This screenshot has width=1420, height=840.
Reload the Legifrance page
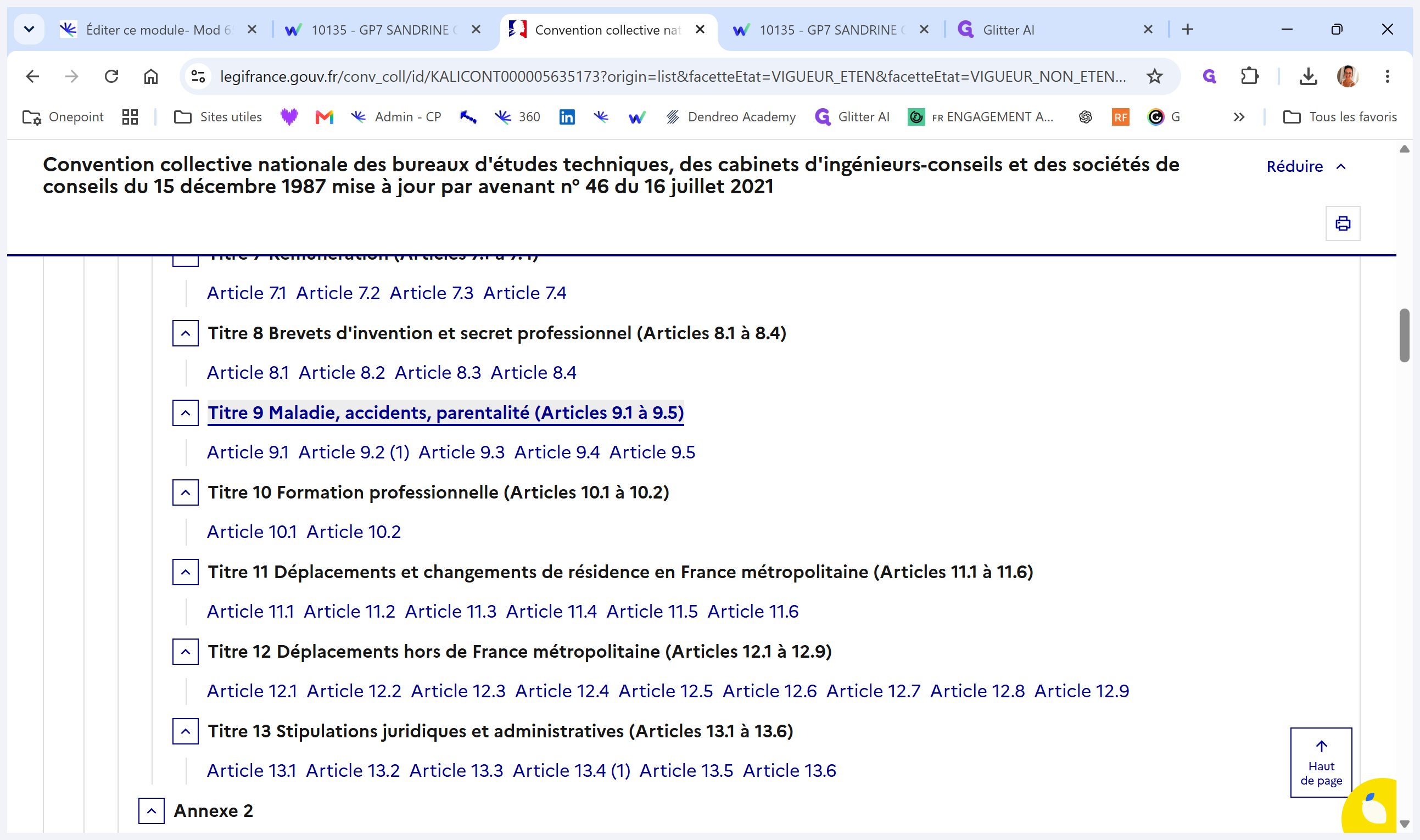click(111, 76)
